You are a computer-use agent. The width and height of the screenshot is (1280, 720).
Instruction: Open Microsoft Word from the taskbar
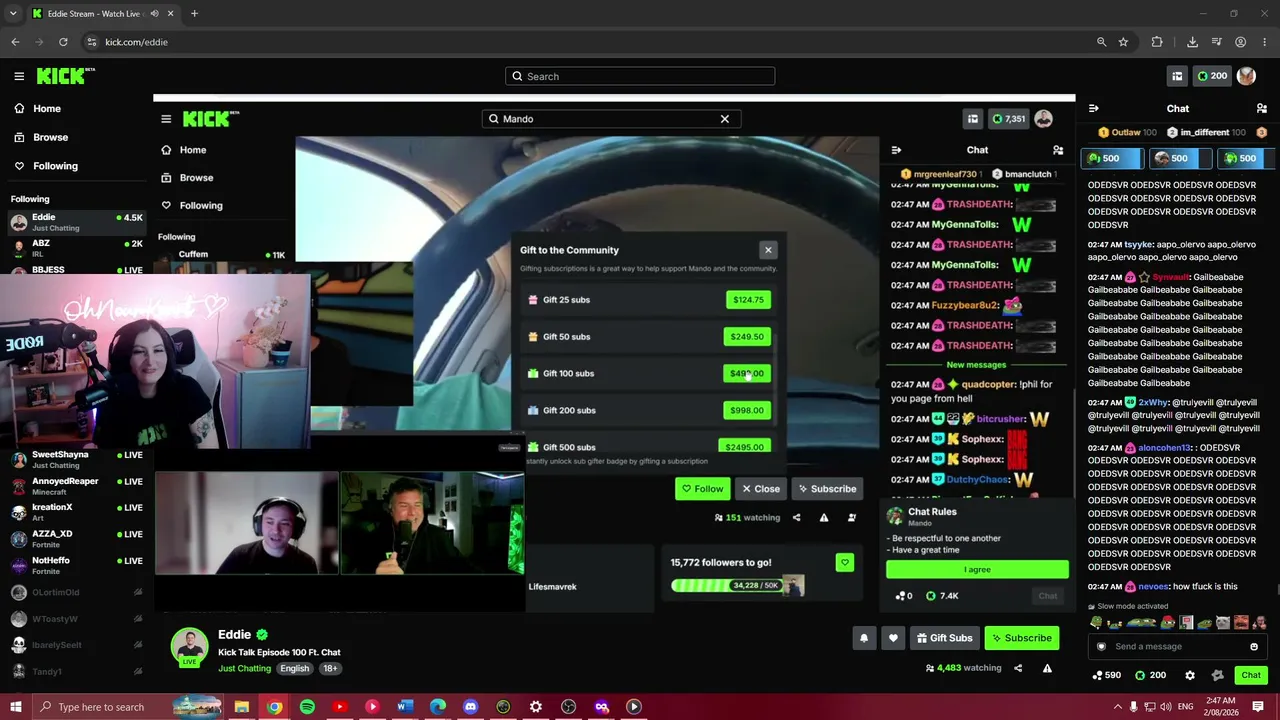(405, 707)
